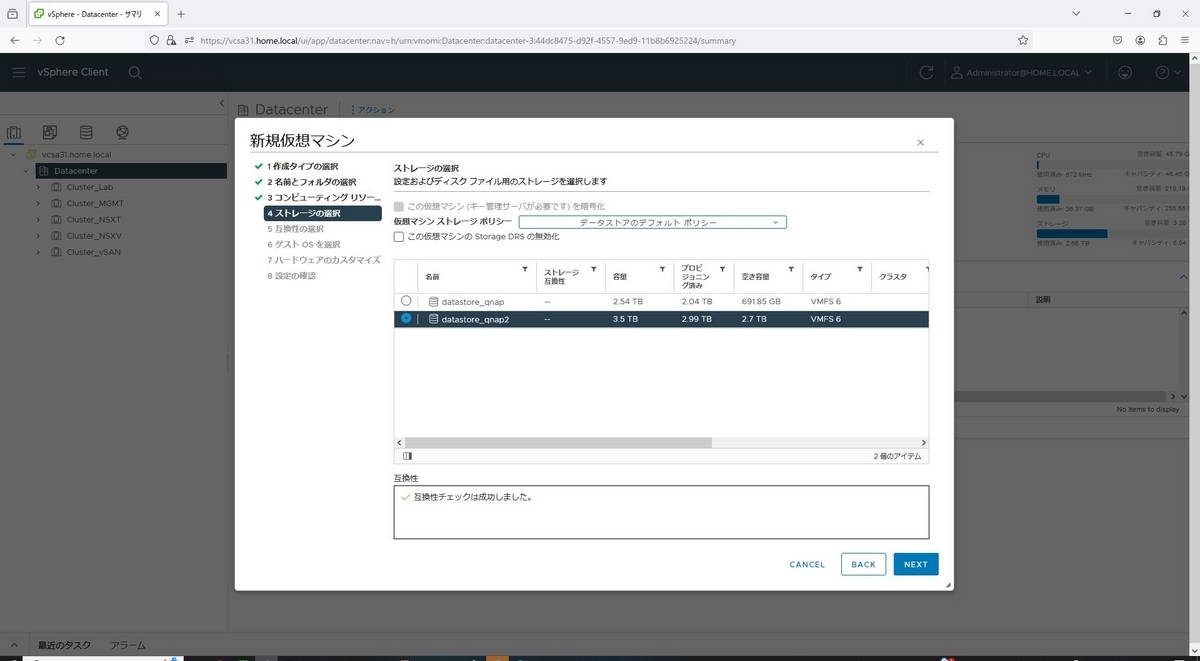Image resolution: width=1200 pixels, height=661 pixels.
Task: Select step 4 ストレージの選択
Action: pyautogui.click(x=322, y=213)
